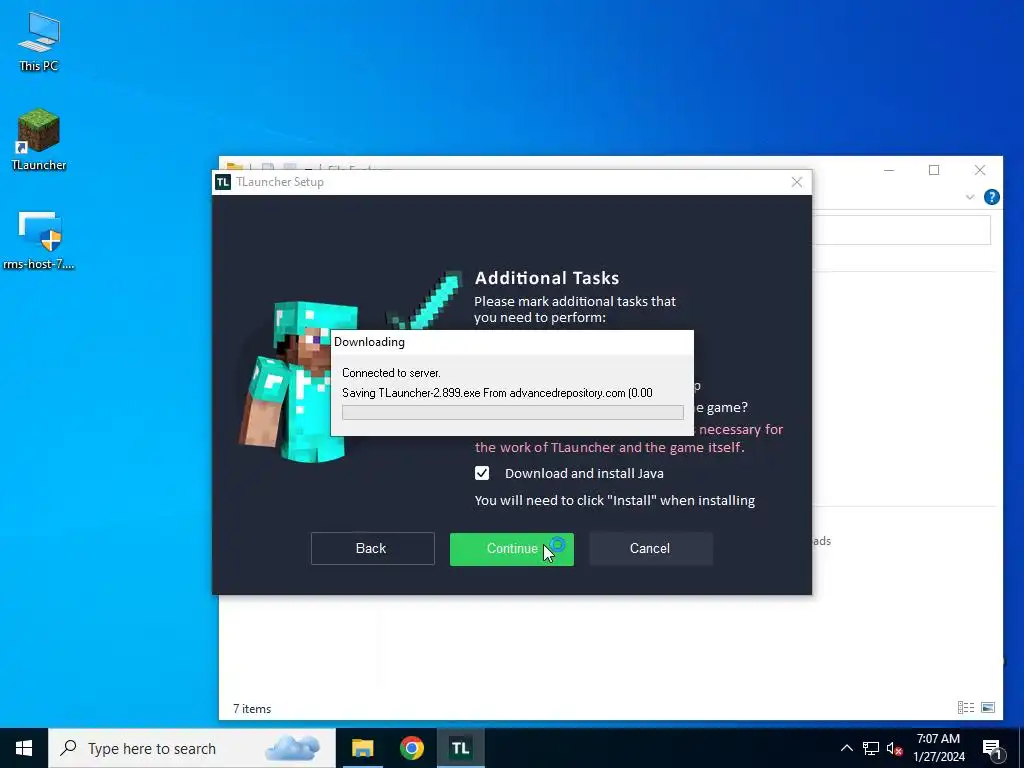Uncheck Download and install Java
The height and width of the screenshot is (768, 1024).
point(482,473)
